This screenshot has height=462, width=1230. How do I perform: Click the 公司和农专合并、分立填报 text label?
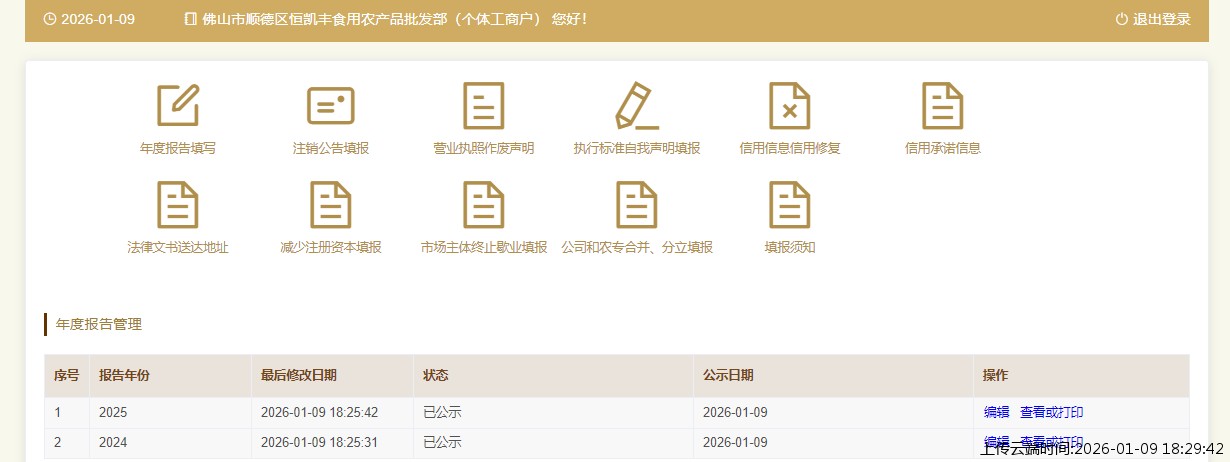pyautogui.click(x=637, y=247)
